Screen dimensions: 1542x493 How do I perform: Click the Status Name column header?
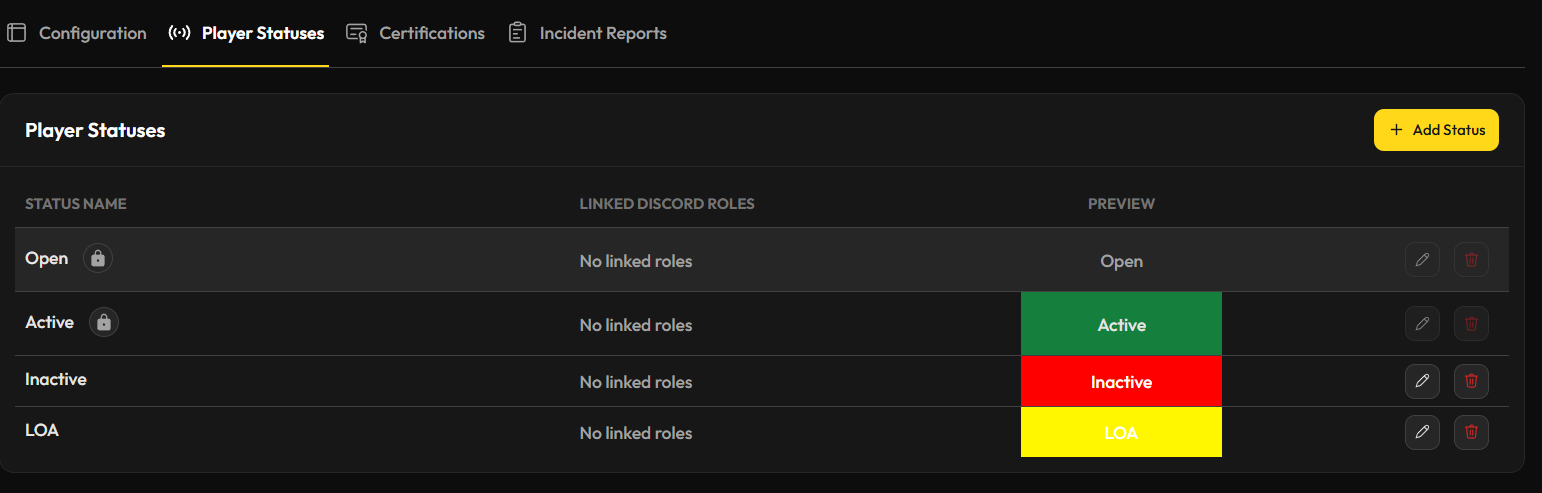point(76,204)
